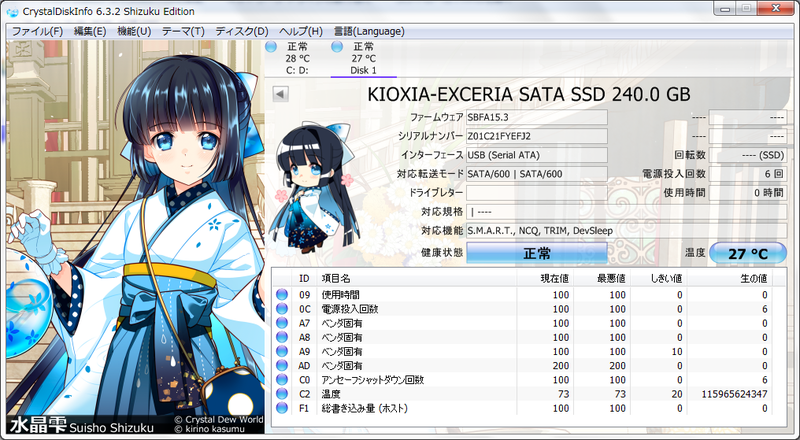Click the 現在値 column header

coord(545,278)
